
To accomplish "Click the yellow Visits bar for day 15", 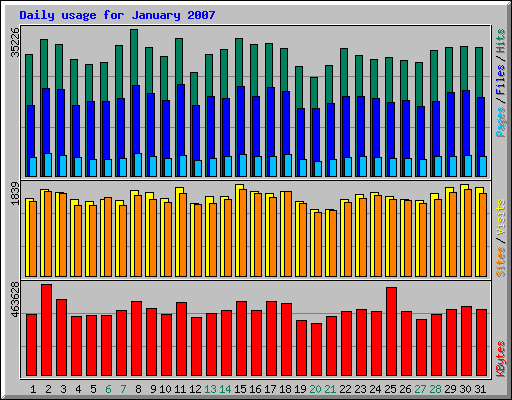I will pyautogui.click(x=237, y=230).
